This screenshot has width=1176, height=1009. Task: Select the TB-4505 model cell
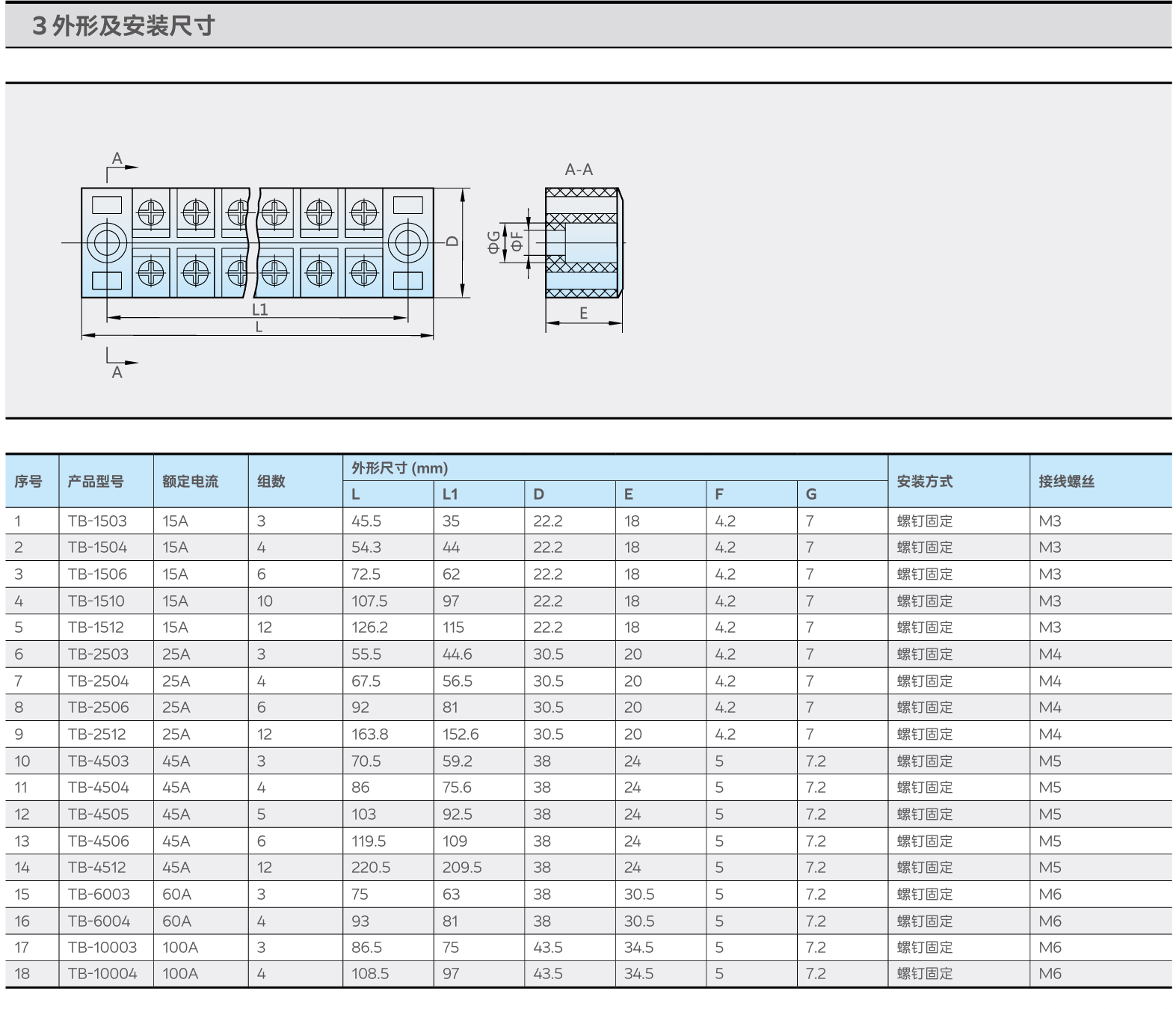point(99,815)
